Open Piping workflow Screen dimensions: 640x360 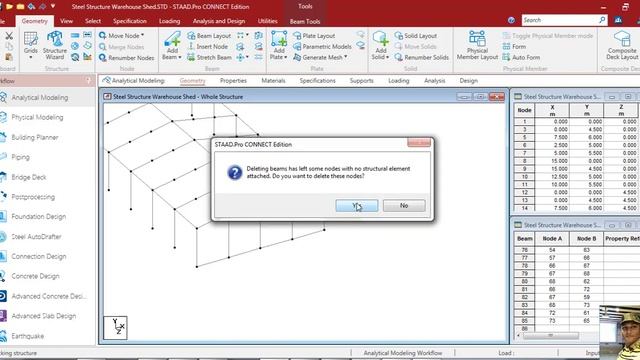tap(20, 157)
